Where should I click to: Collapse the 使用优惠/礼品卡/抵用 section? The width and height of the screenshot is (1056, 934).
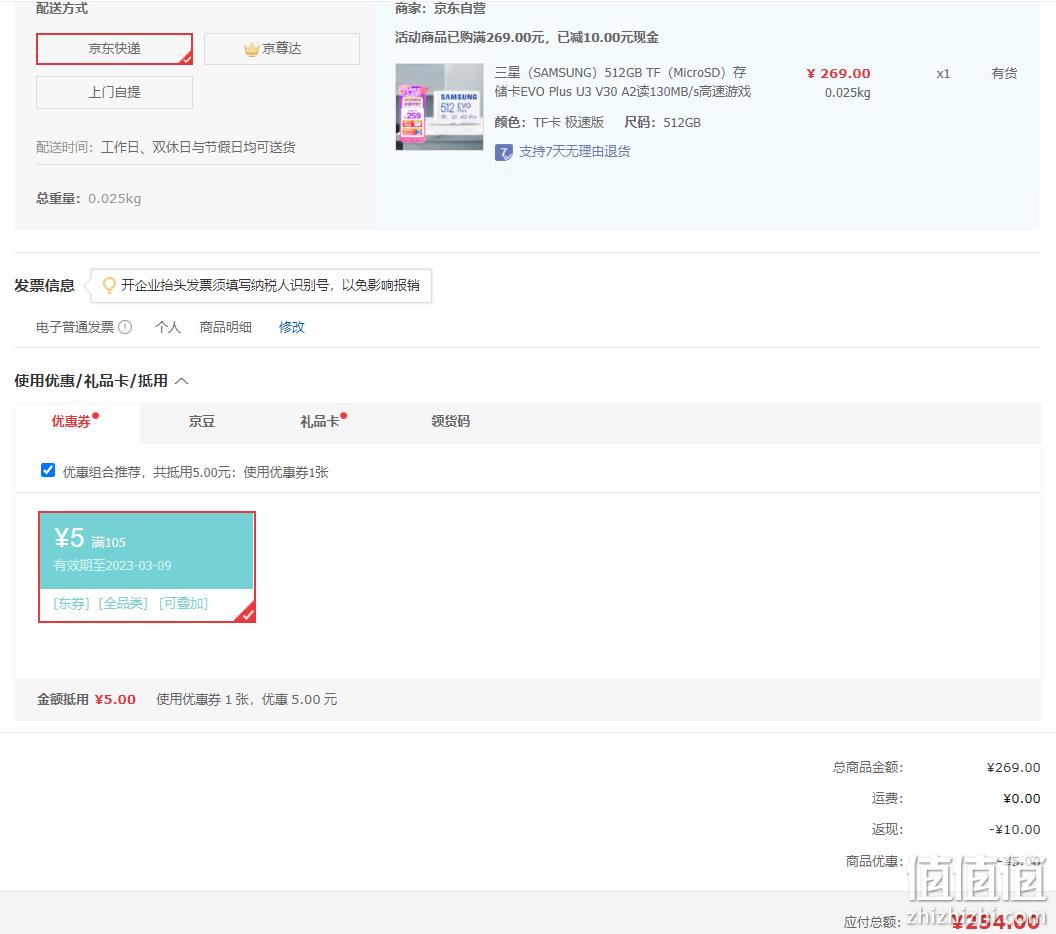tap(182, 381)
